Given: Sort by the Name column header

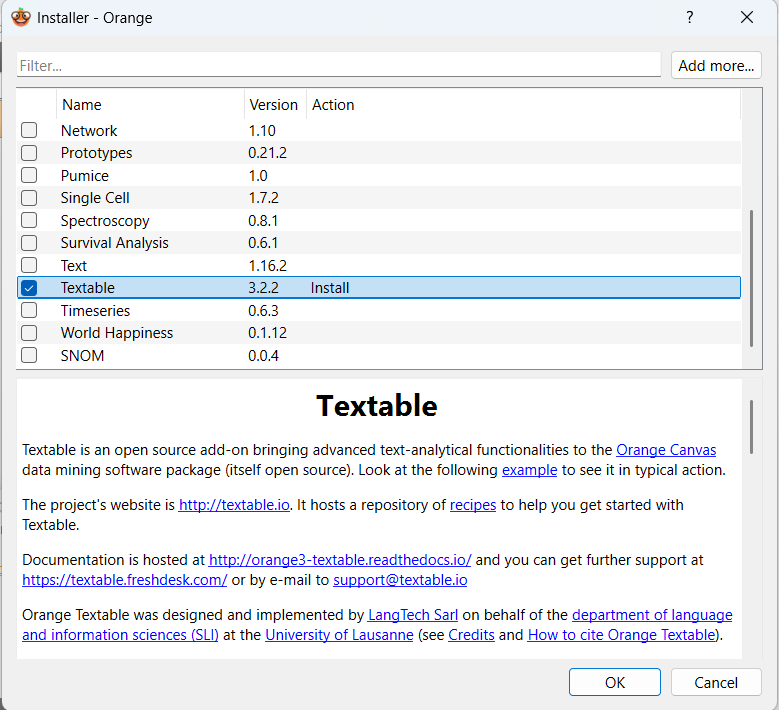Looking at the screenshot, I should pos(151,104).
